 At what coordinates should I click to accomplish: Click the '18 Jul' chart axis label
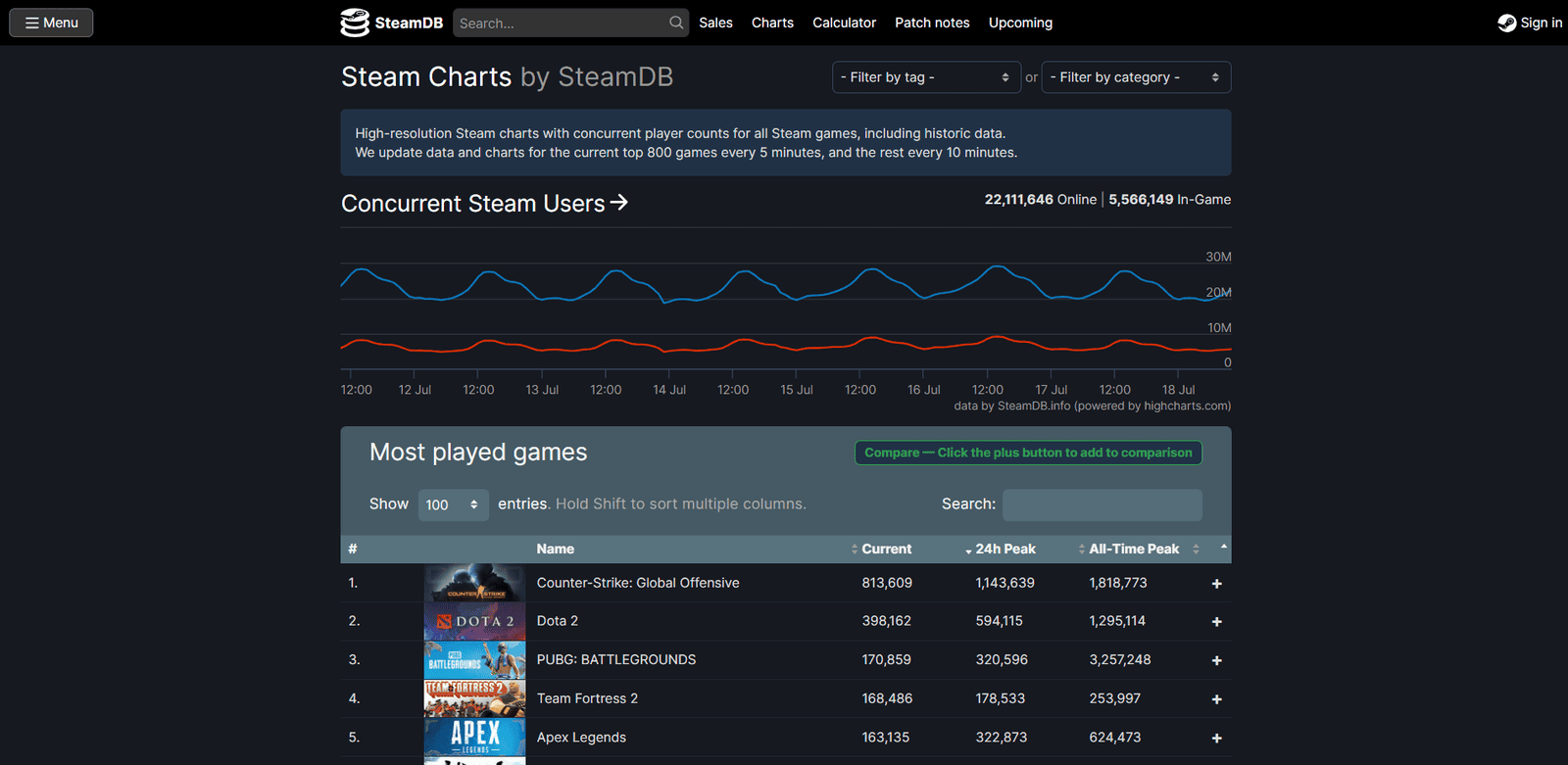(x=1178, y=390)
